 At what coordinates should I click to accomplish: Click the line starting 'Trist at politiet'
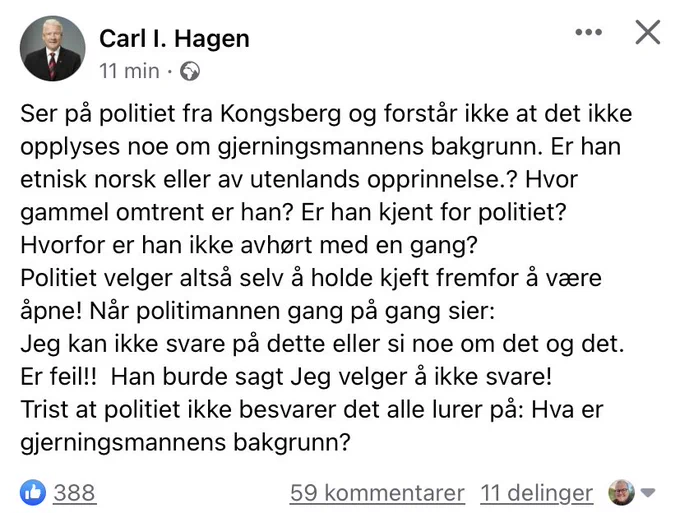[x=312, y=410]
